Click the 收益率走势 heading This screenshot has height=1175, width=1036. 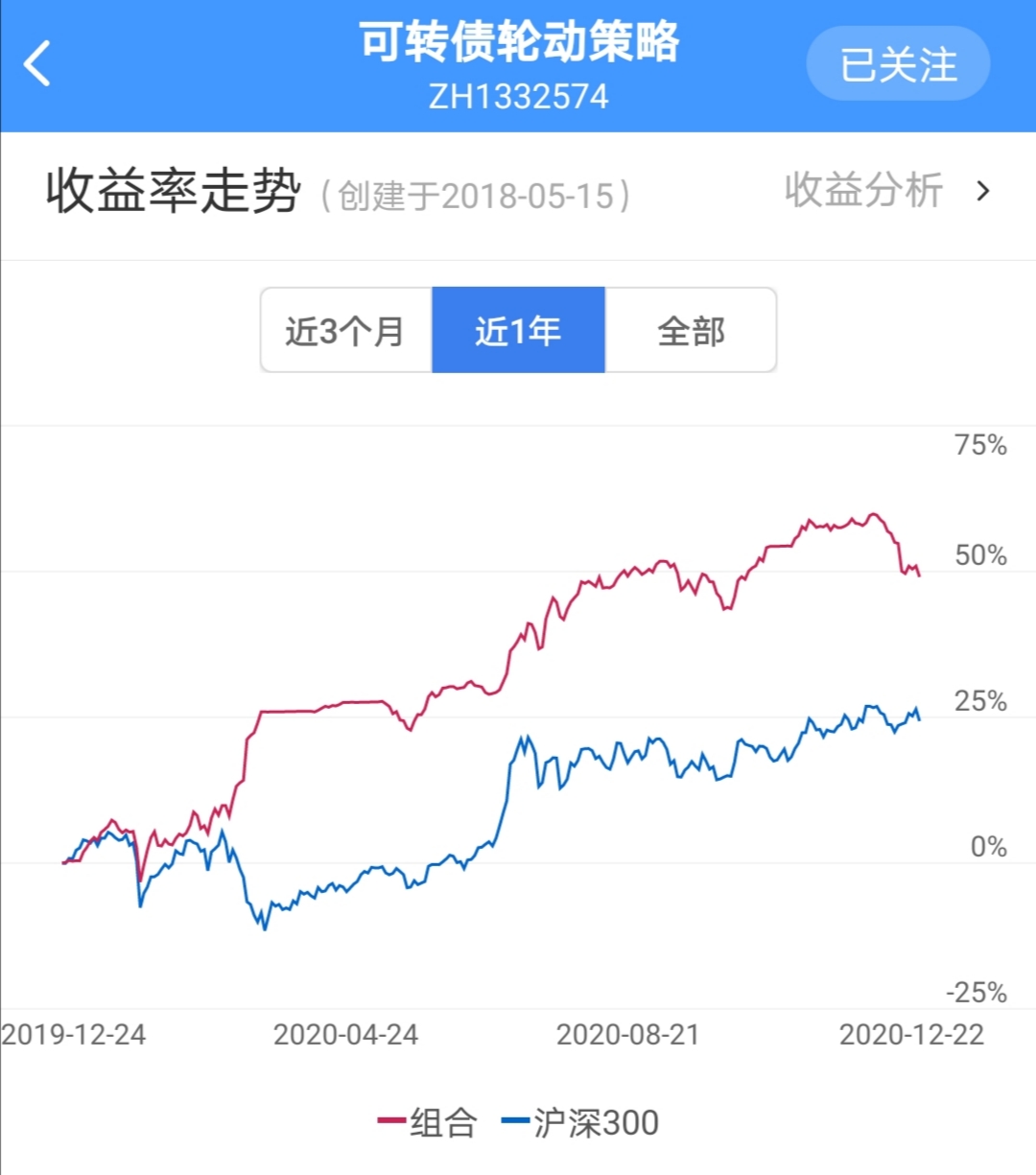(173, 191)
